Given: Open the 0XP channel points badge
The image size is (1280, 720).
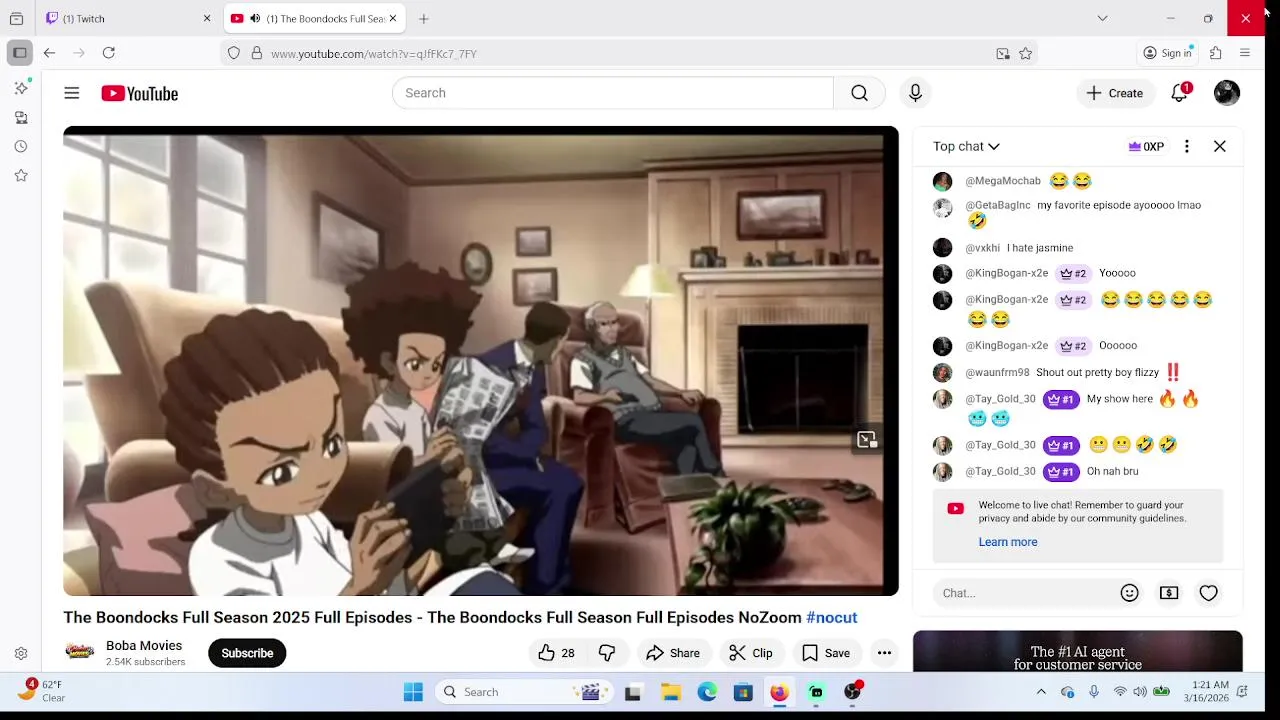Looking at the screenshot, I should [x=1146, y=146].
